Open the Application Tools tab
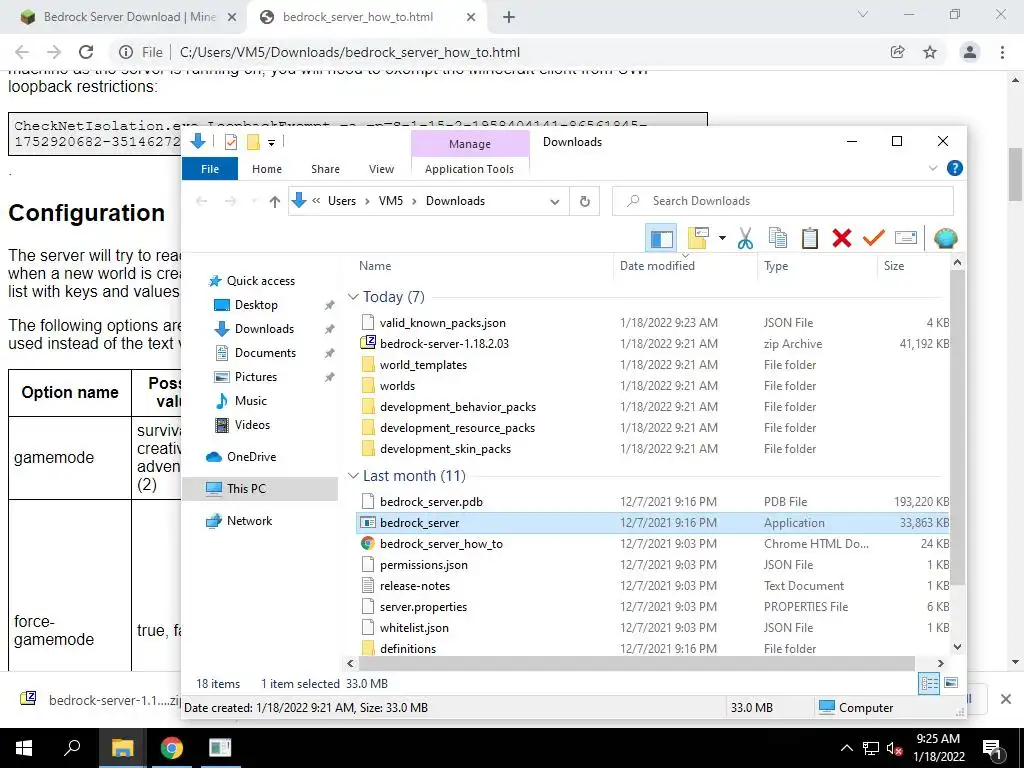 469,169
